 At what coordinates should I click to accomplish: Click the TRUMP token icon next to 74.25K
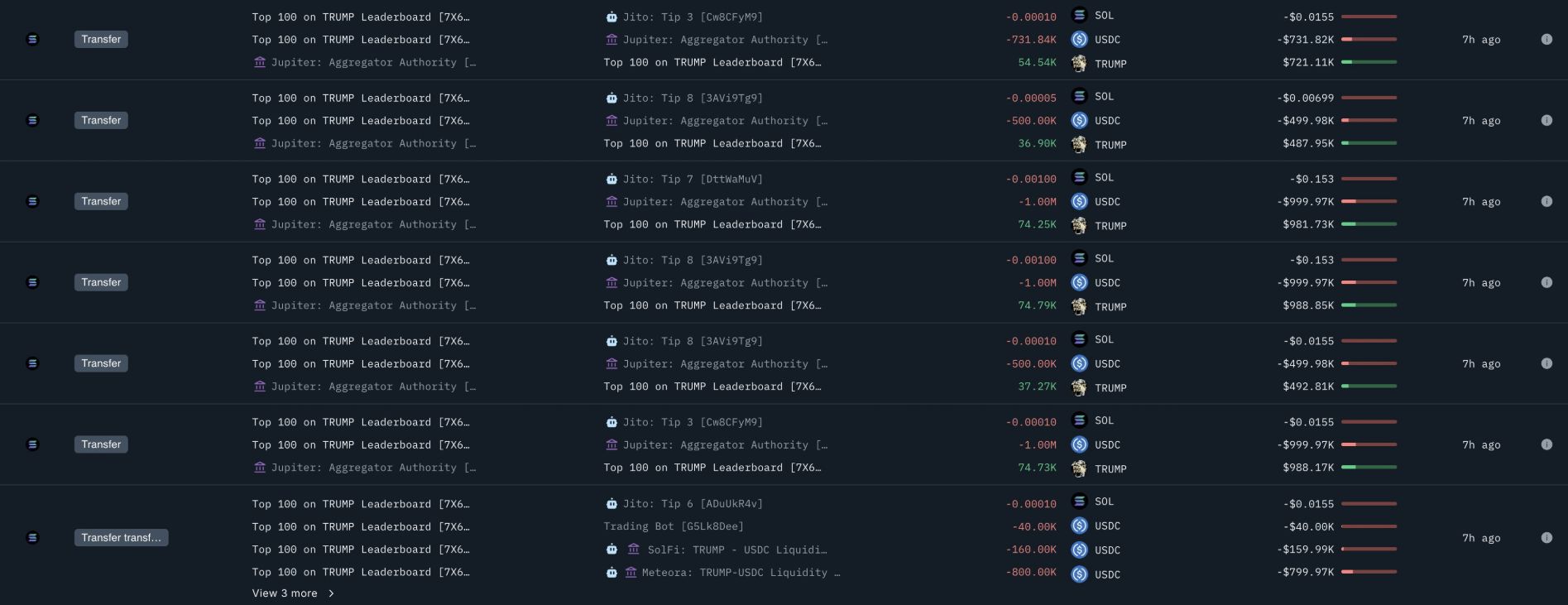click(x=1079, y=225)
